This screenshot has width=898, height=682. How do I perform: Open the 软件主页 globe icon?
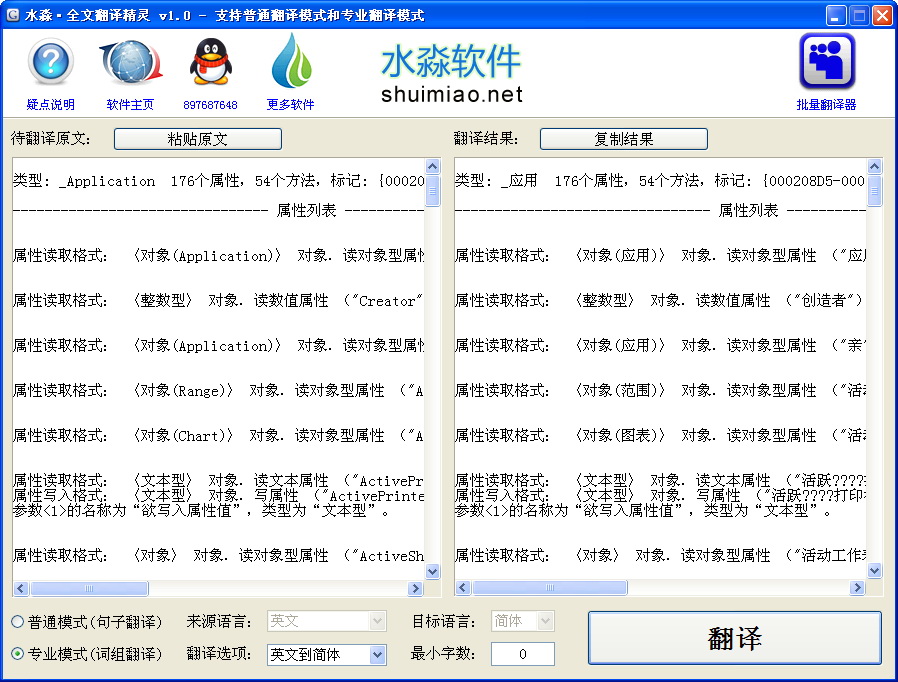131,62
